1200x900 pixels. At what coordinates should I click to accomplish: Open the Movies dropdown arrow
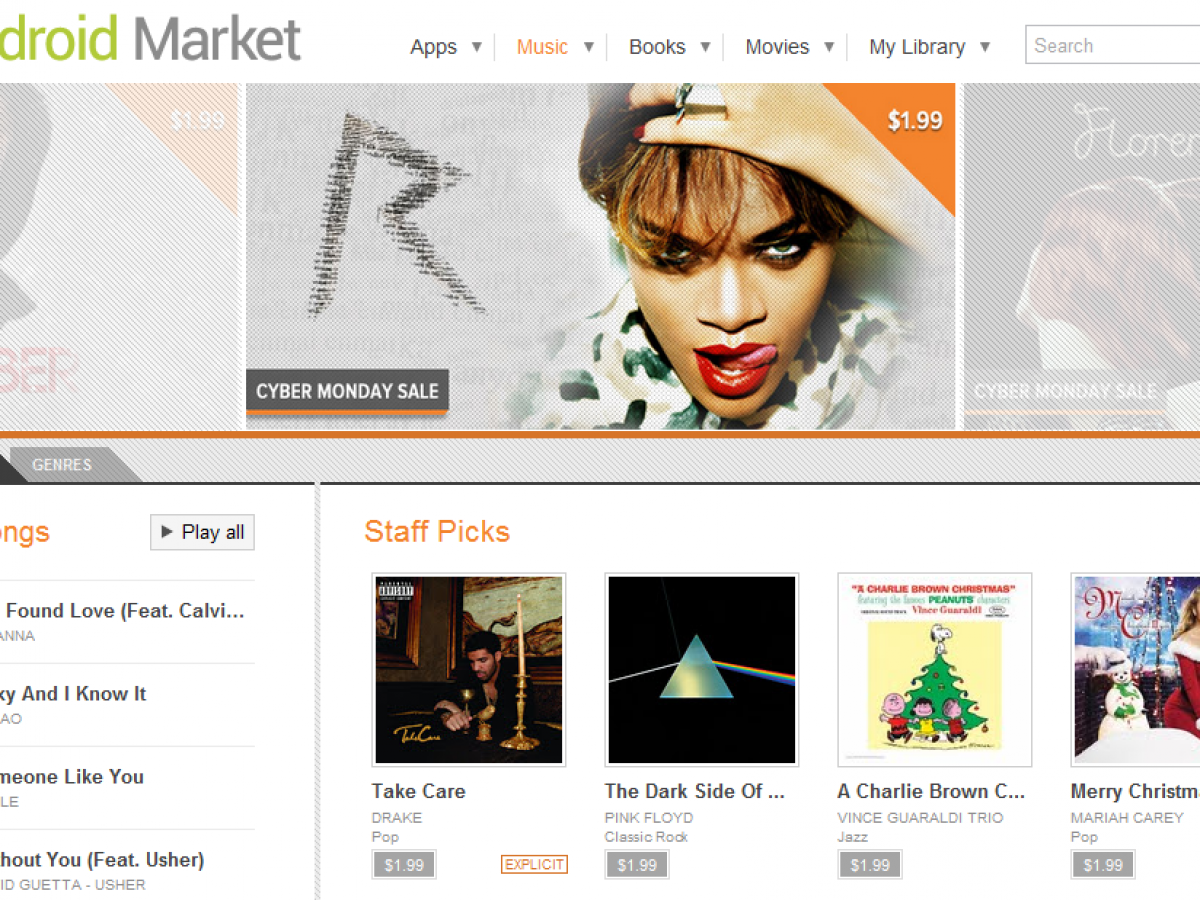pos(829,47)
